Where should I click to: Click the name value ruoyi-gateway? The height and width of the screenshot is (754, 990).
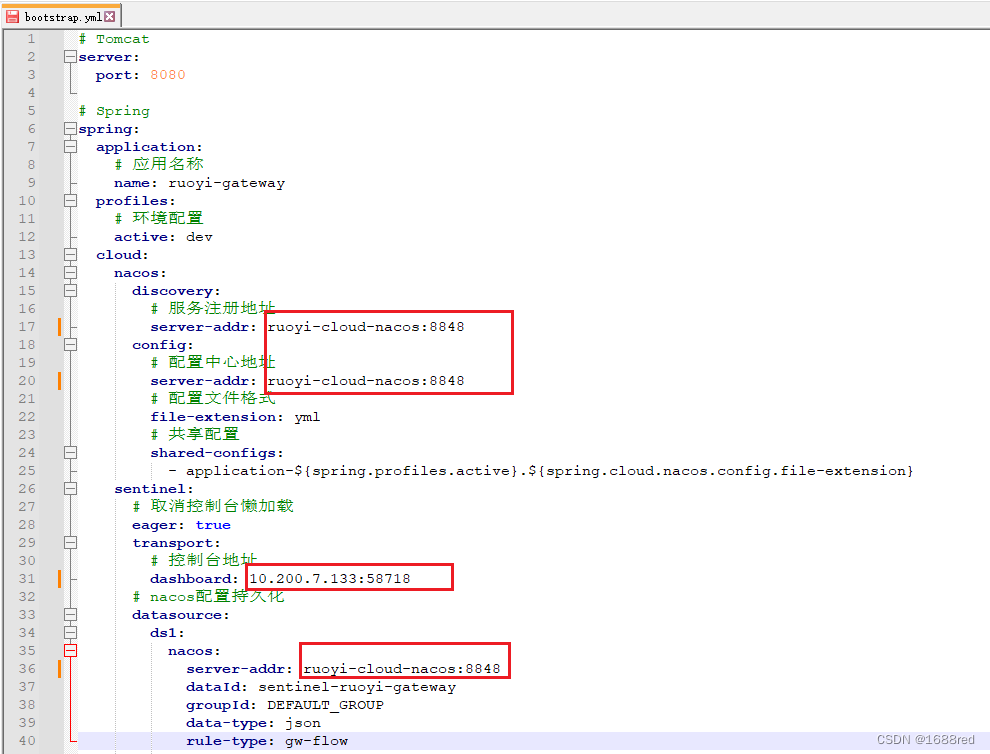(227, 183)
